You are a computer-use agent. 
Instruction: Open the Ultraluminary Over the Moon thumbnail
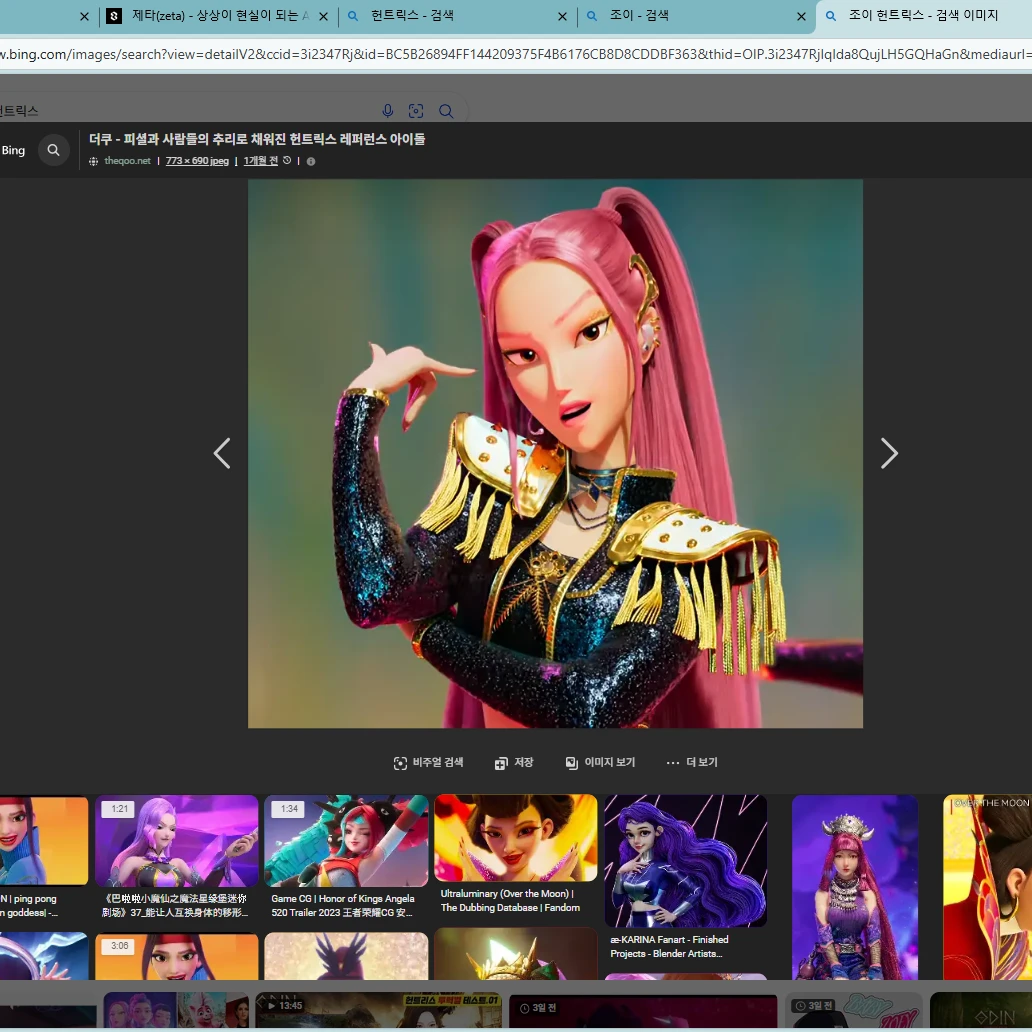pyautogui.click(x=515, y=837)
